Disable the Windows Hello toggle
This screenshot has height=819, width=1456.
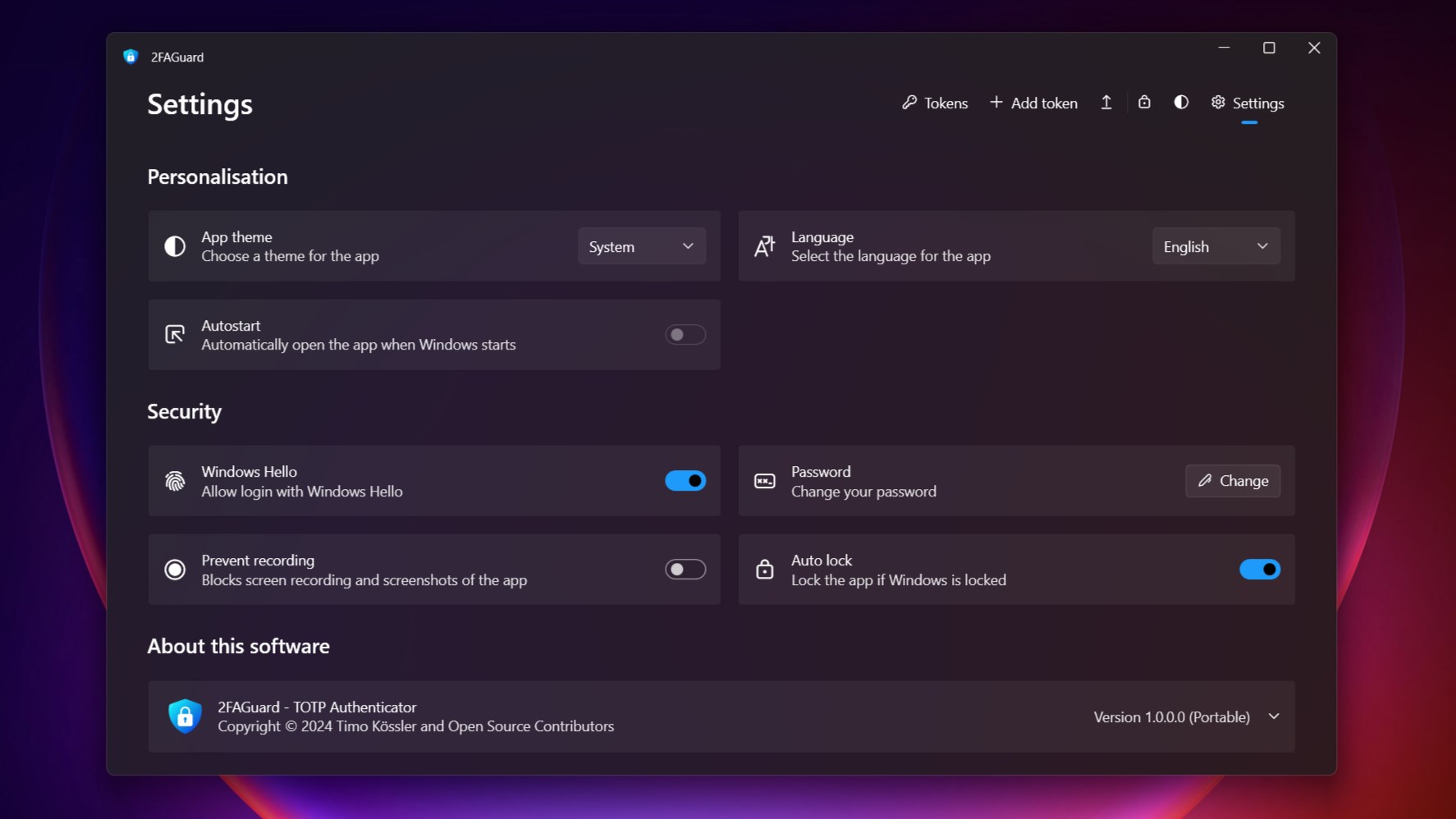685,480
